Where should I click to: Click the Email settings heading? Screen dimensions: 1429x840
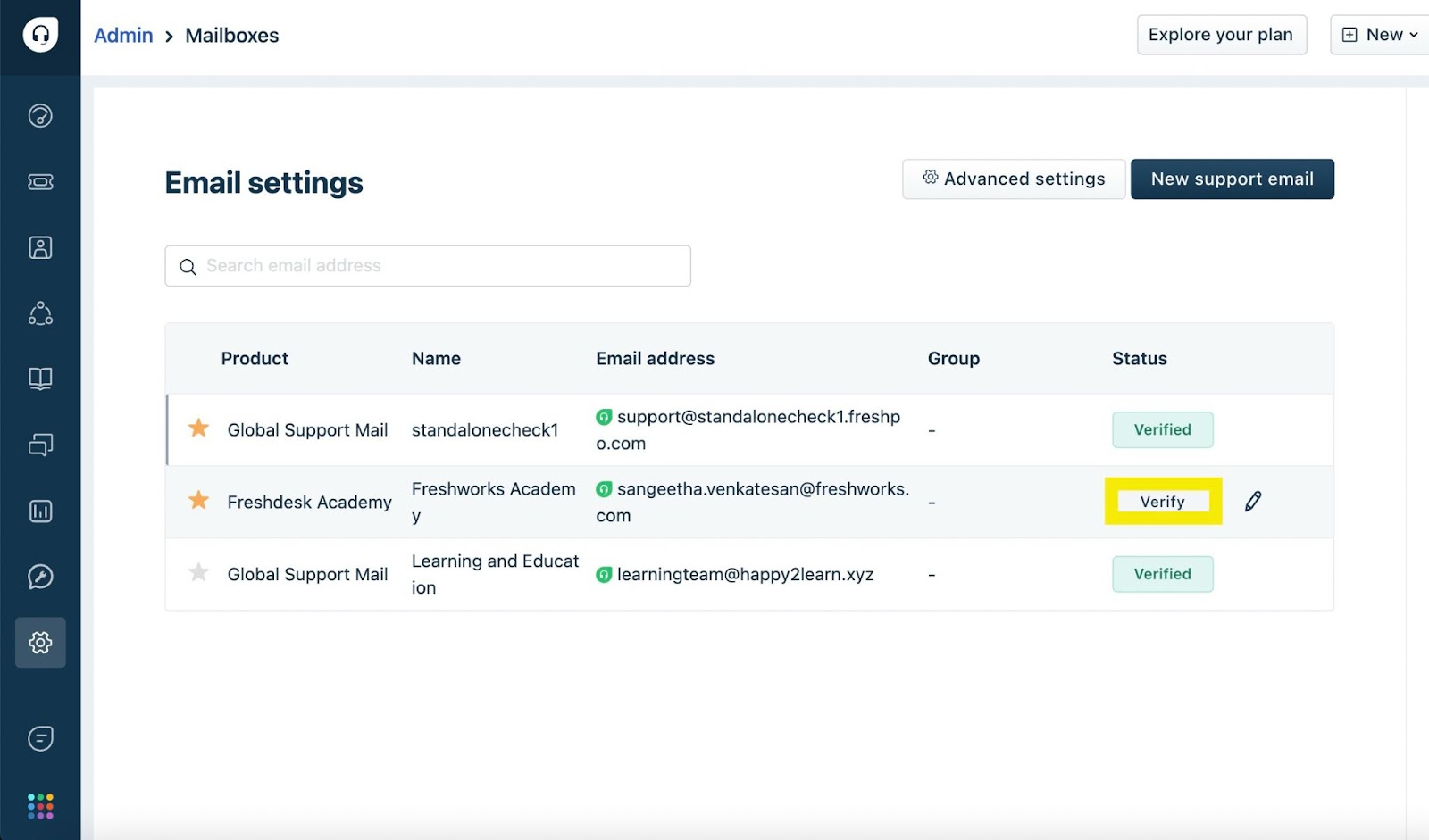263,182
